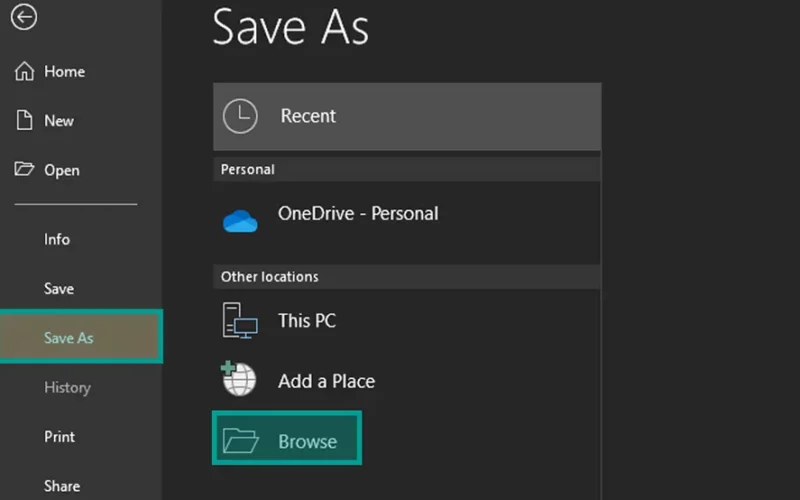
Task: Click the This PC computer icon
Action: pos(240,320)
